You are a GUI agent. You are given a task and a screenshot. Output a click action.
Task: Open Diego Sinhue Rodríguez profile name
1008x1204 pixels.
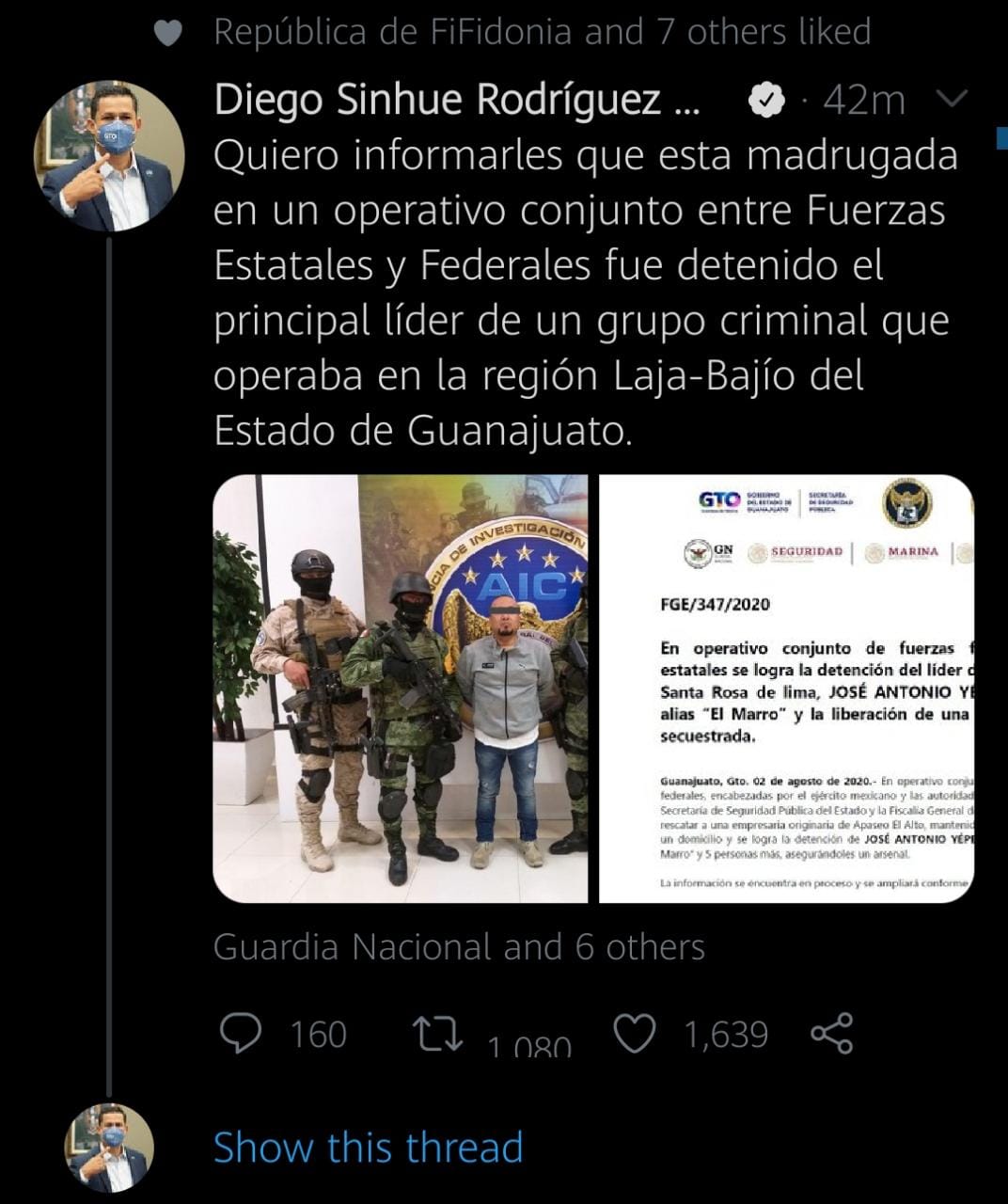point(457,100)
